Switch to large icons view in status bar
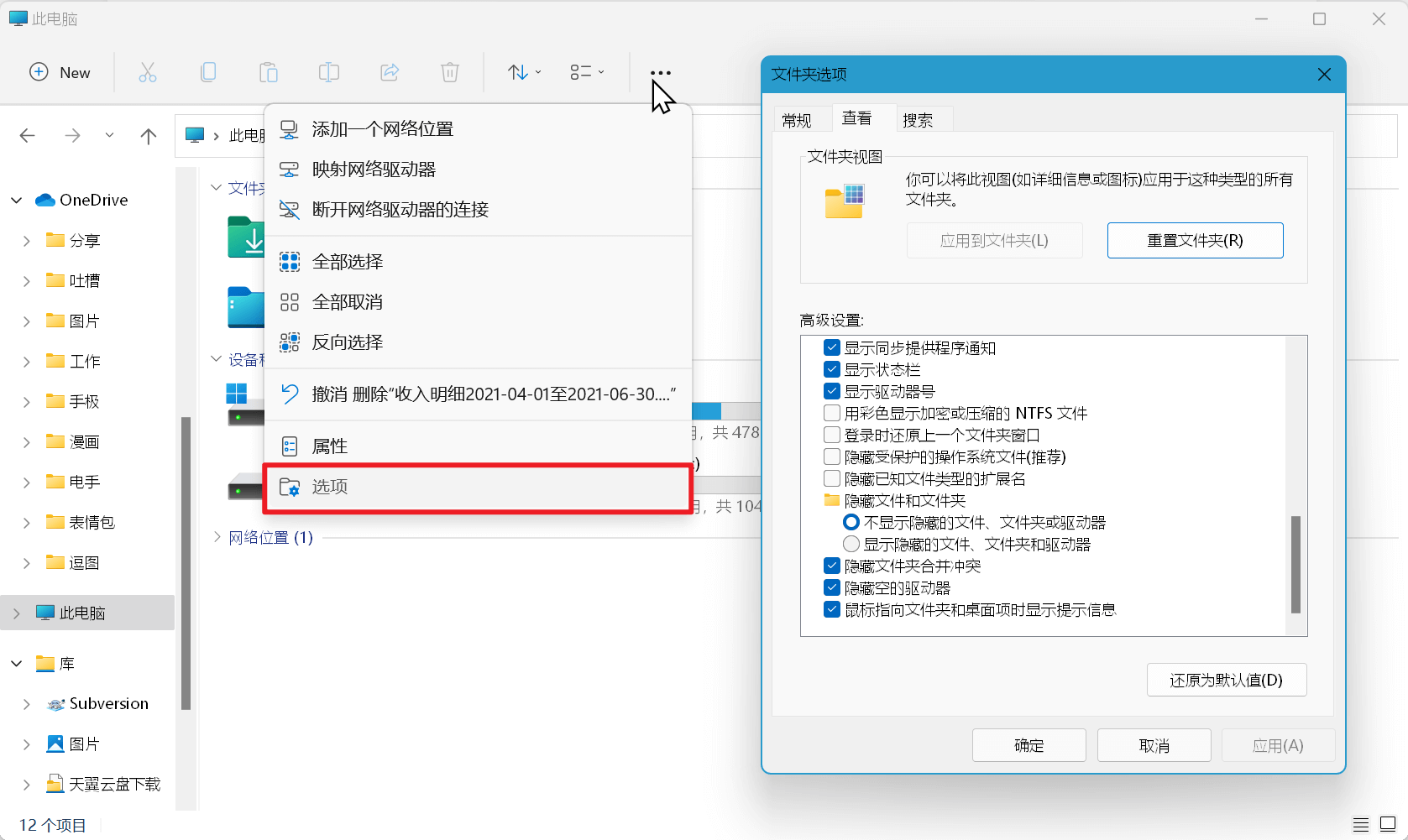This screenshot has height=840, width=1408. click(x=1388, y=824)
